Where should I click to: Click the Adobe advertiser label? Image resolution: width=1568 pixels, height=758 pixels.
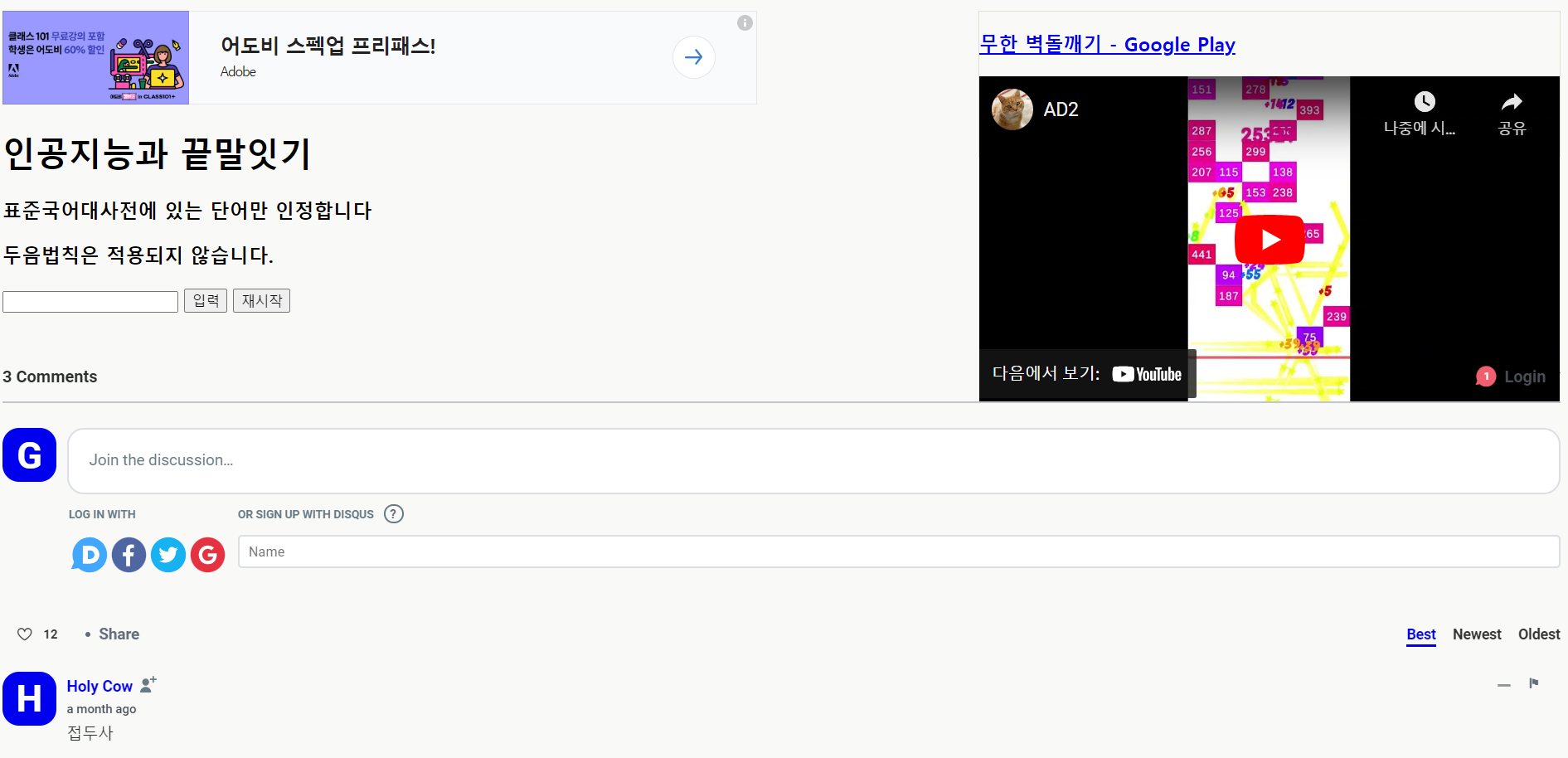[x=238, y=72]
